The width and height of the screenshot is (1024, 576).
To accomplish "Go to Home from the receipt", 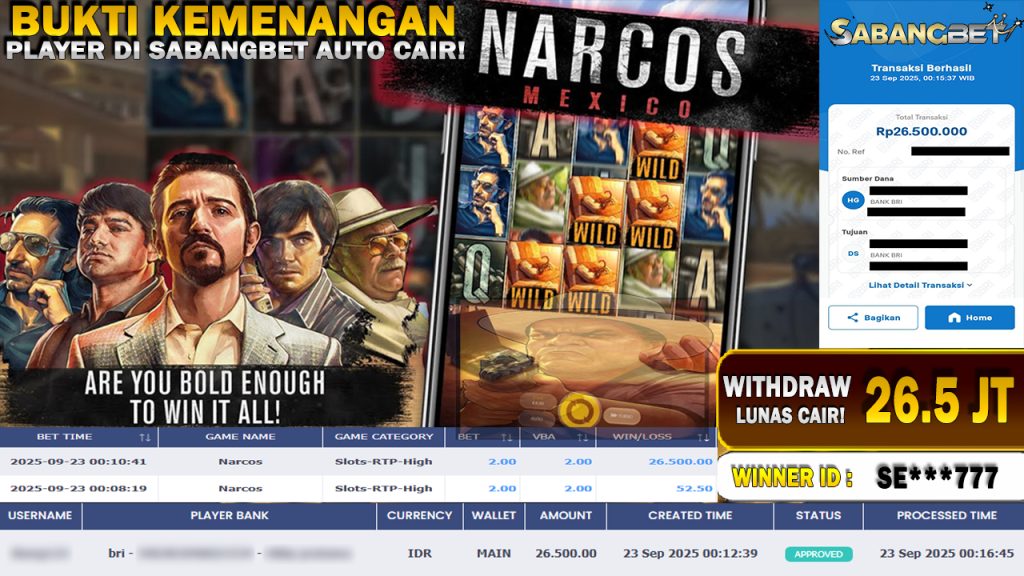I will point(969,317).
